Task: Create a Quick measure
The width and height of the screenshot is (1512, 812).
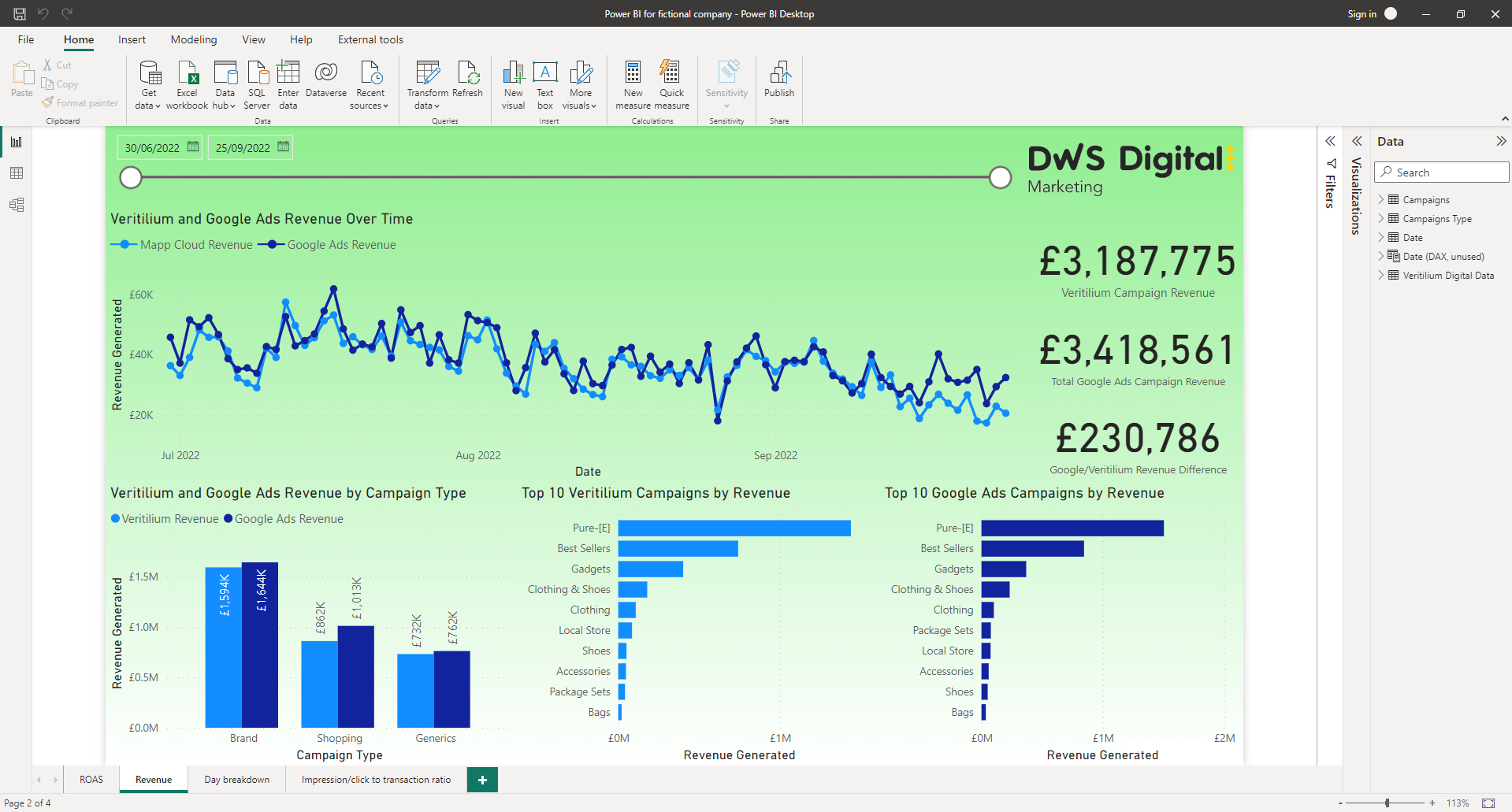Action: 671,73
